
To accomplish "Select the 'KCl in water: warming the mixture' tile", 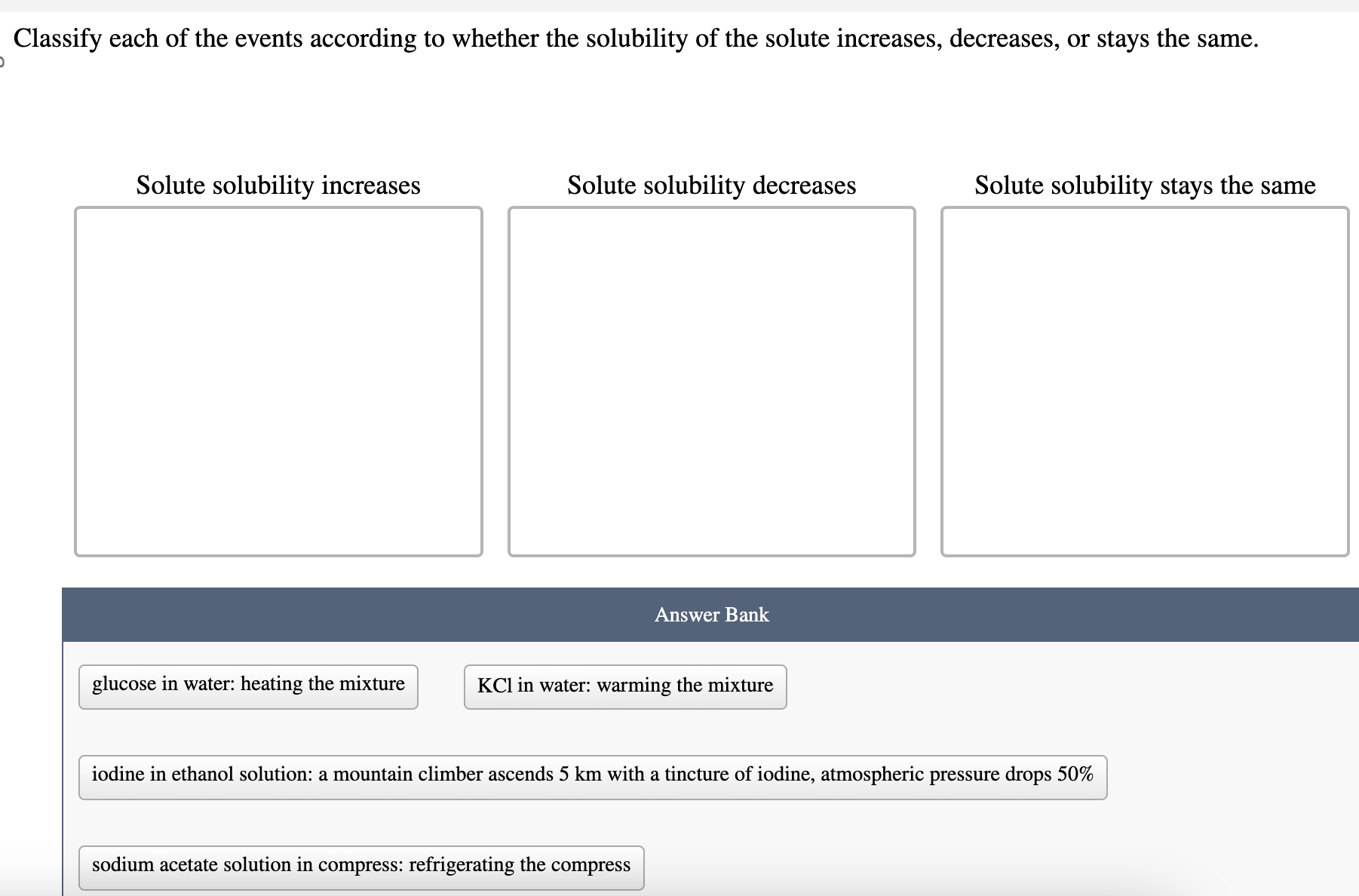I will coord(624,686).
